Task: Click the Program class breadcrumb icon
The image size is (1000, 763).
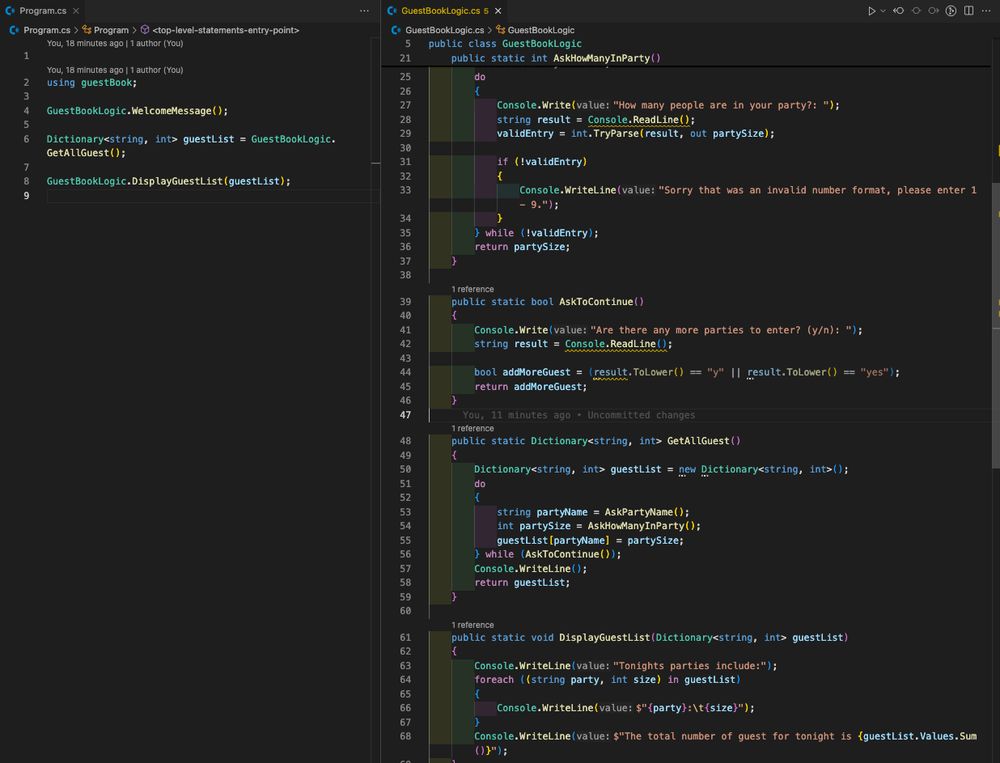Action: [87, 30]
